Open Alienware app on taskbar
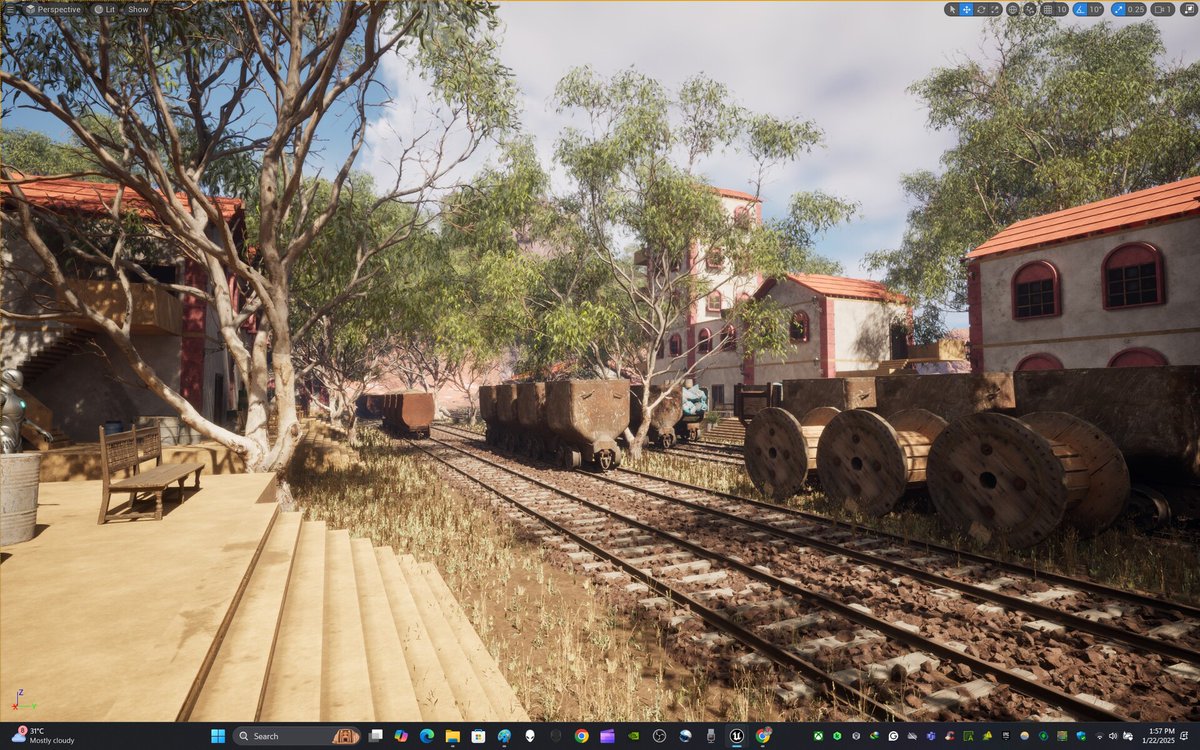Viewport: 1200px width, 750px height. 530,736
